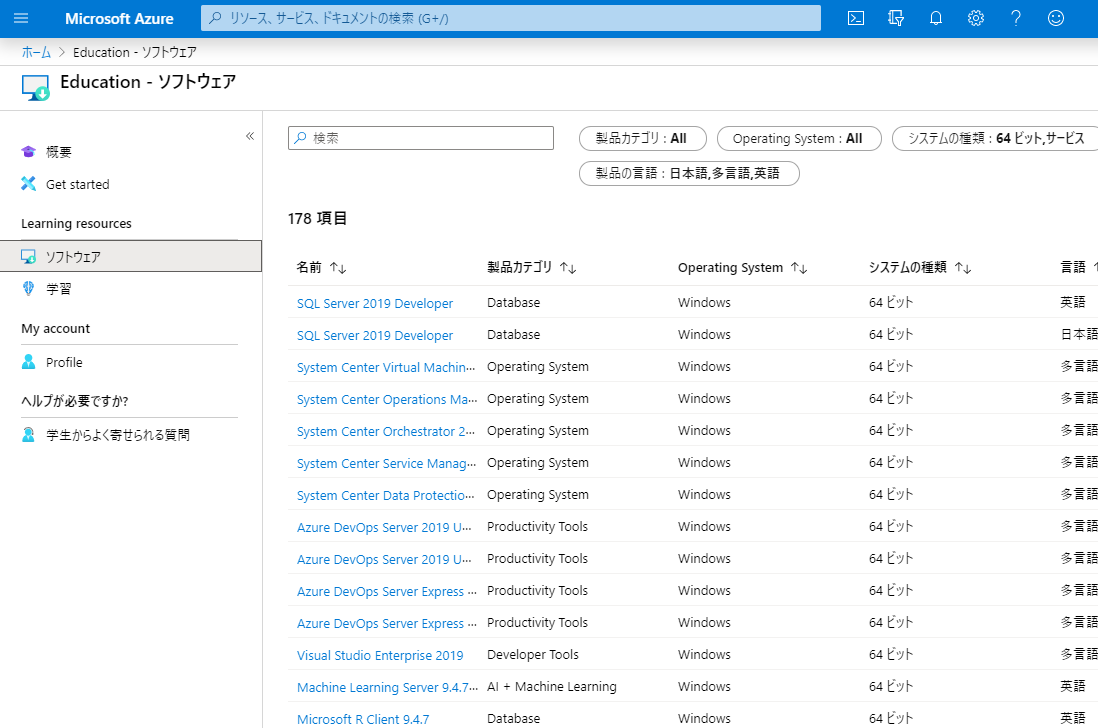Open the help question mark
The image size is (1098, 728).
[1015, 18]
